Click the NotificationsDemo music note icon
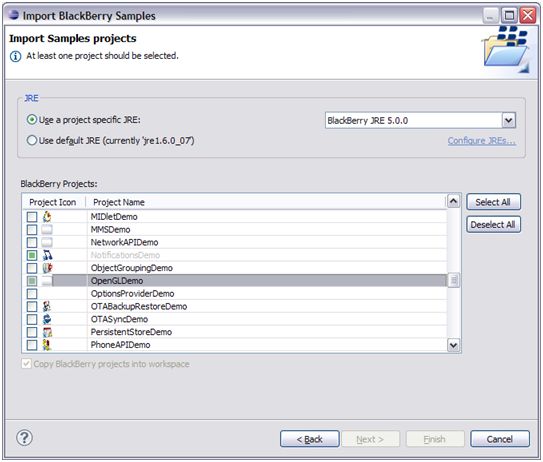 point(47,255)
